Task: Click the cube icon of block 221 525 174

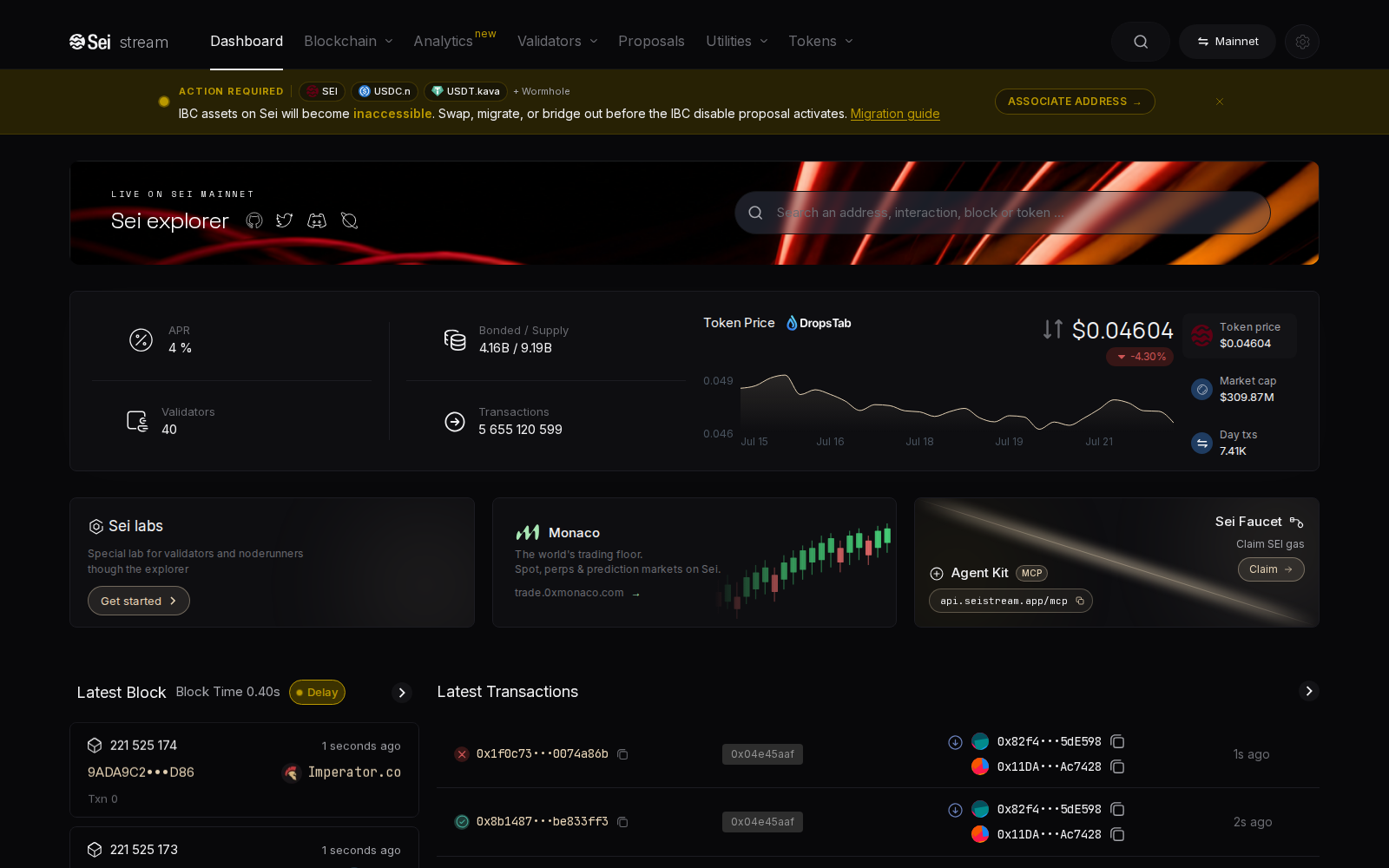Action: click(x=95, y=746)
